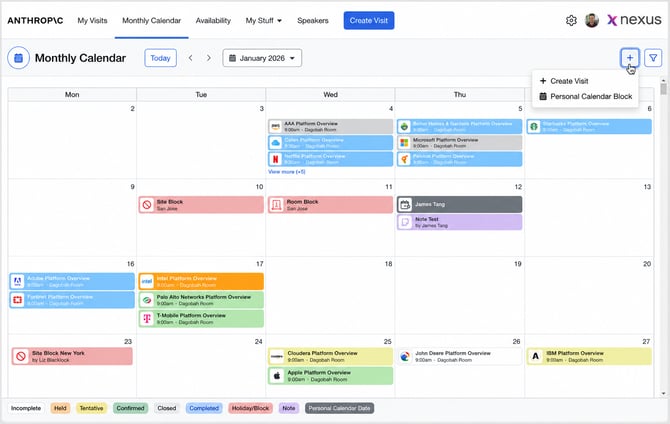Open the Room Block event icon
The height and width of the screenshot is (424, 670).
[276, 205]
